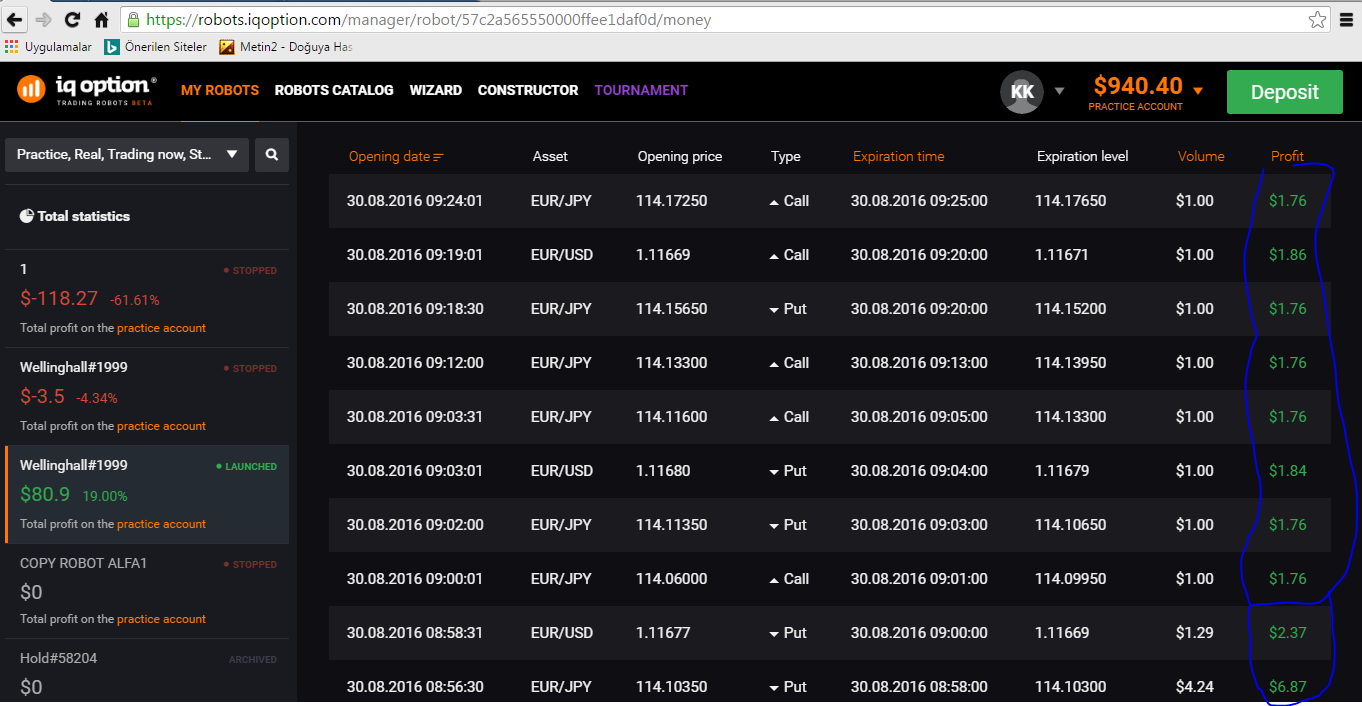This screenshot has height=706, width=1362.
Task: Click the $1.84 profit value
Action: [x=1288, y=471]
